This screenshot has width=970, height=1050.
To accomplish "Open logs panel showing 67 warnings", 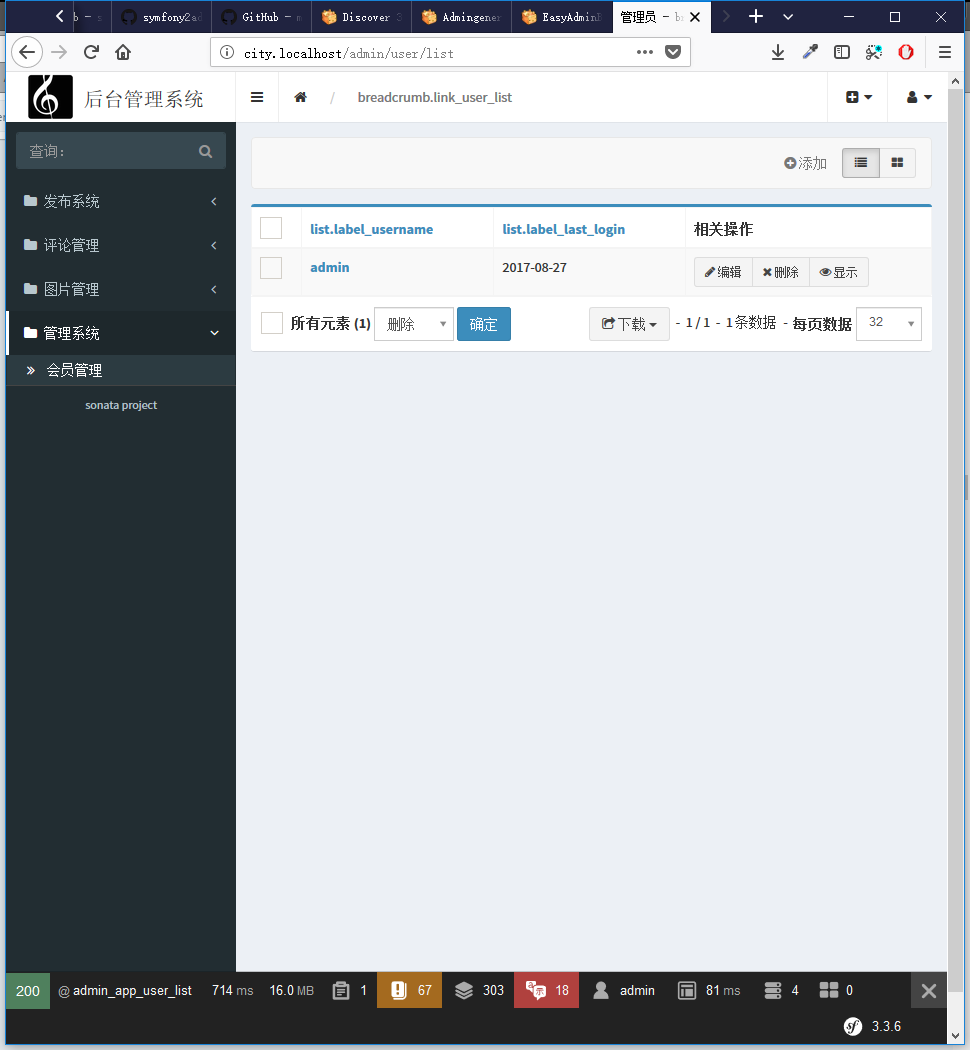I will point(410,990).
